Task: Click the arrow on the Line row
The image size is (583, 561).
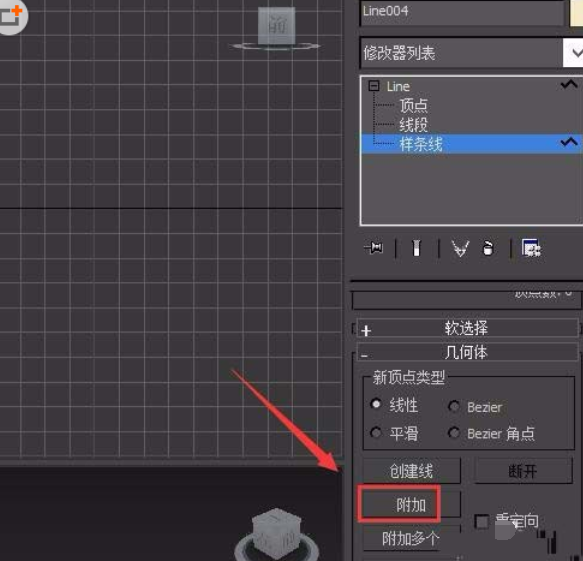Action: [569, 85]
